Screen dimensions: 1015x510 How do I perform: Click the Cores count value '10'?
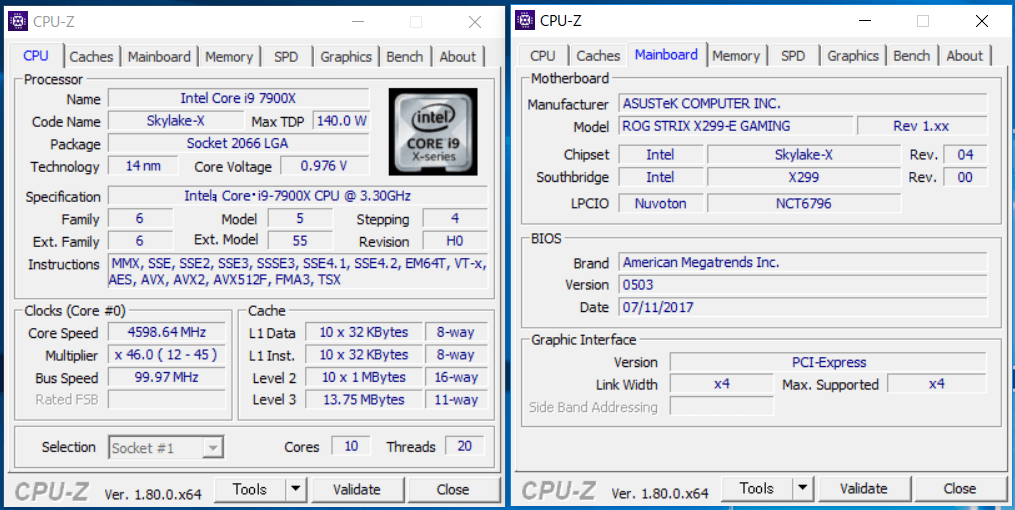pyautogui.click(x=351, y=445)
